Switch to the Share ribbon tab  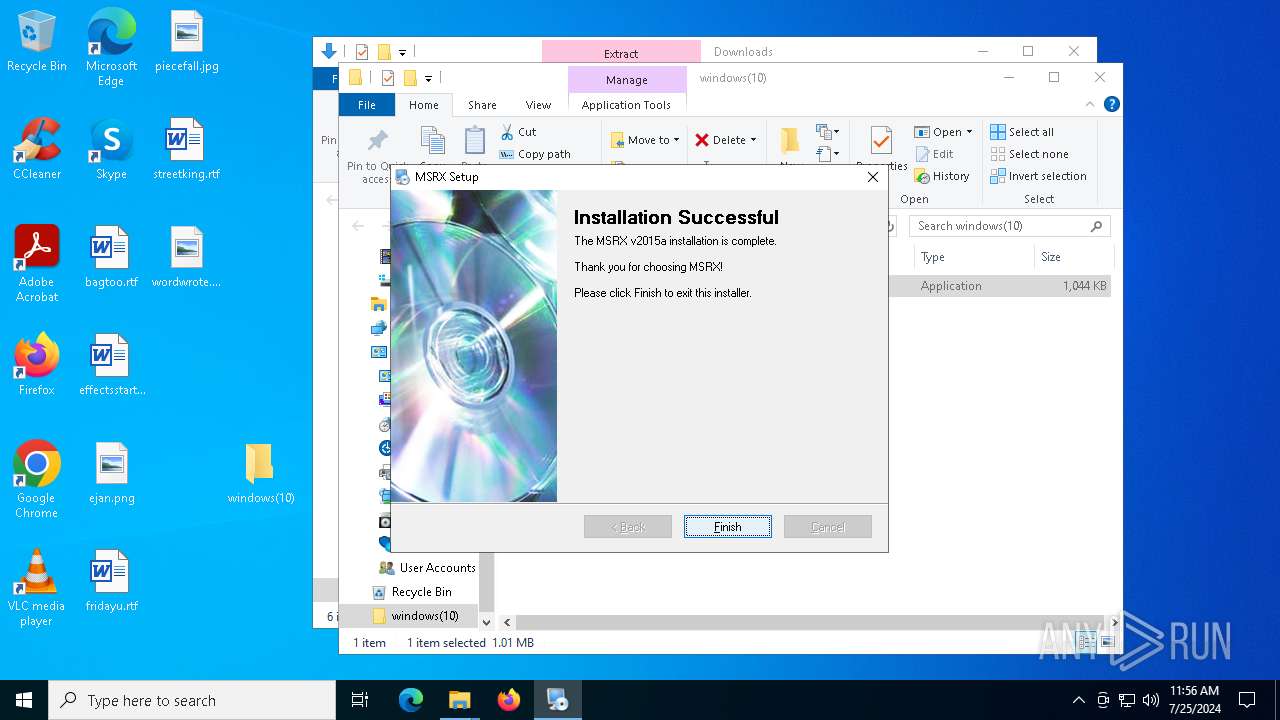point(482,105)
